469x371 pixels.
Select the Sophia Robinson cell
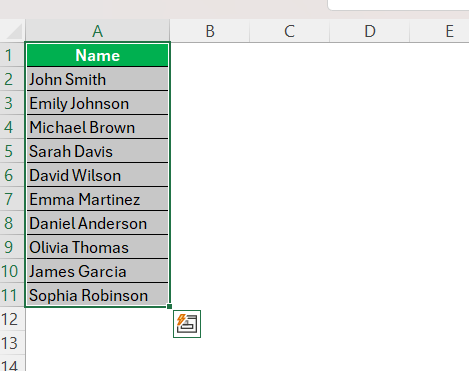click(98, 295)
